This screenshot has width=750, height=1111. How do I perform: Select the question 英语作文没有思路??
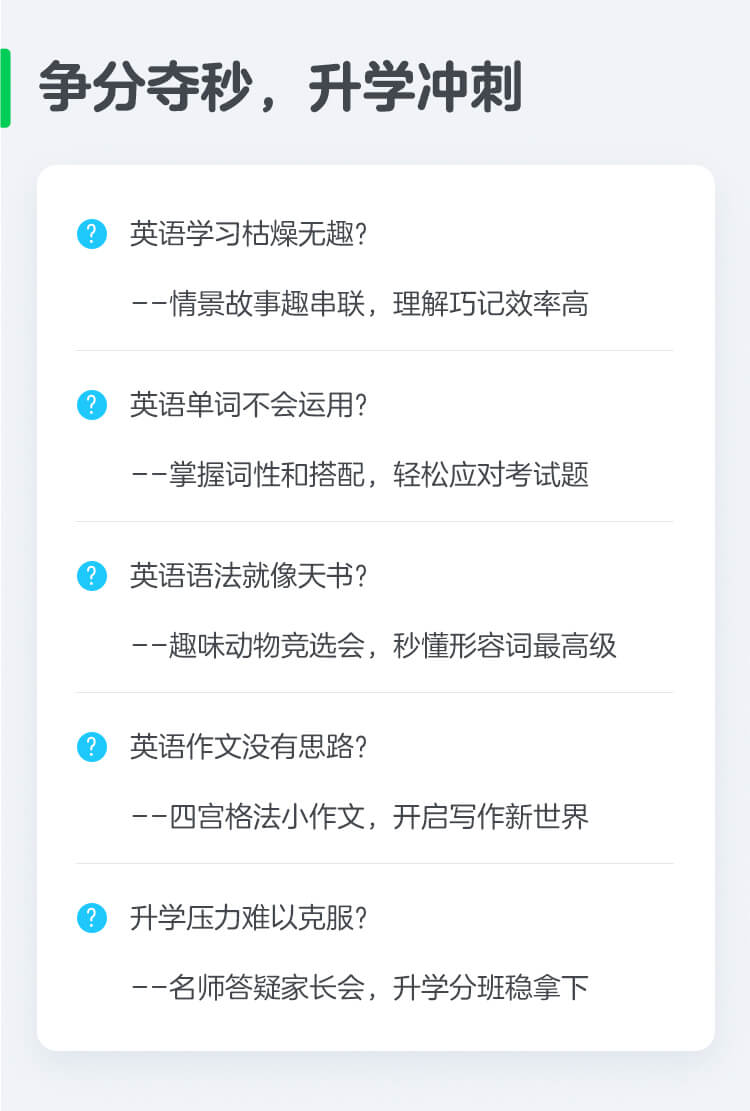point(249,747)
